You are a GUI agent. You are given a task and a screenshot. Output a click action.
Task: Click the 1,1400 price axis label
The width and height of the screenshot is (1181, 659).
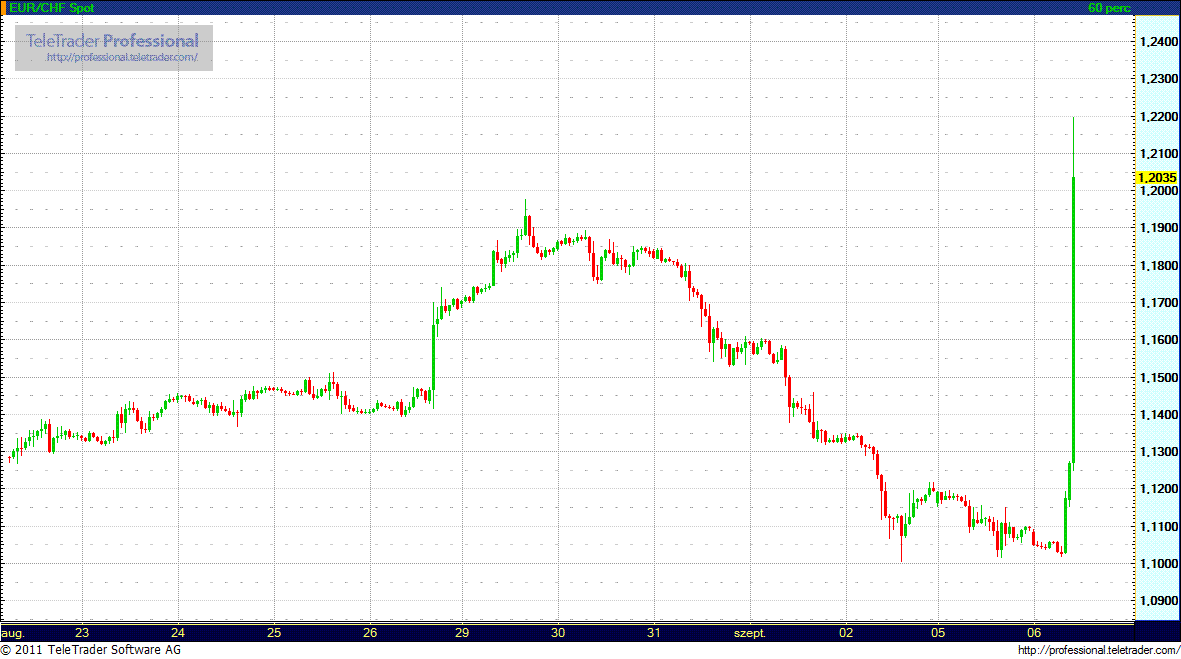tap(1158, 415)
